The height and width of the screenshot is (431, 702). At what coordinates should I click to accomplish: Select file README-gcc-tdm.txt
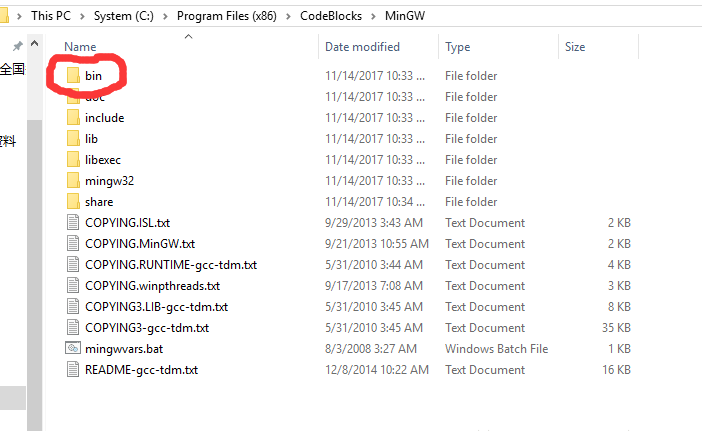coord(141,370)
